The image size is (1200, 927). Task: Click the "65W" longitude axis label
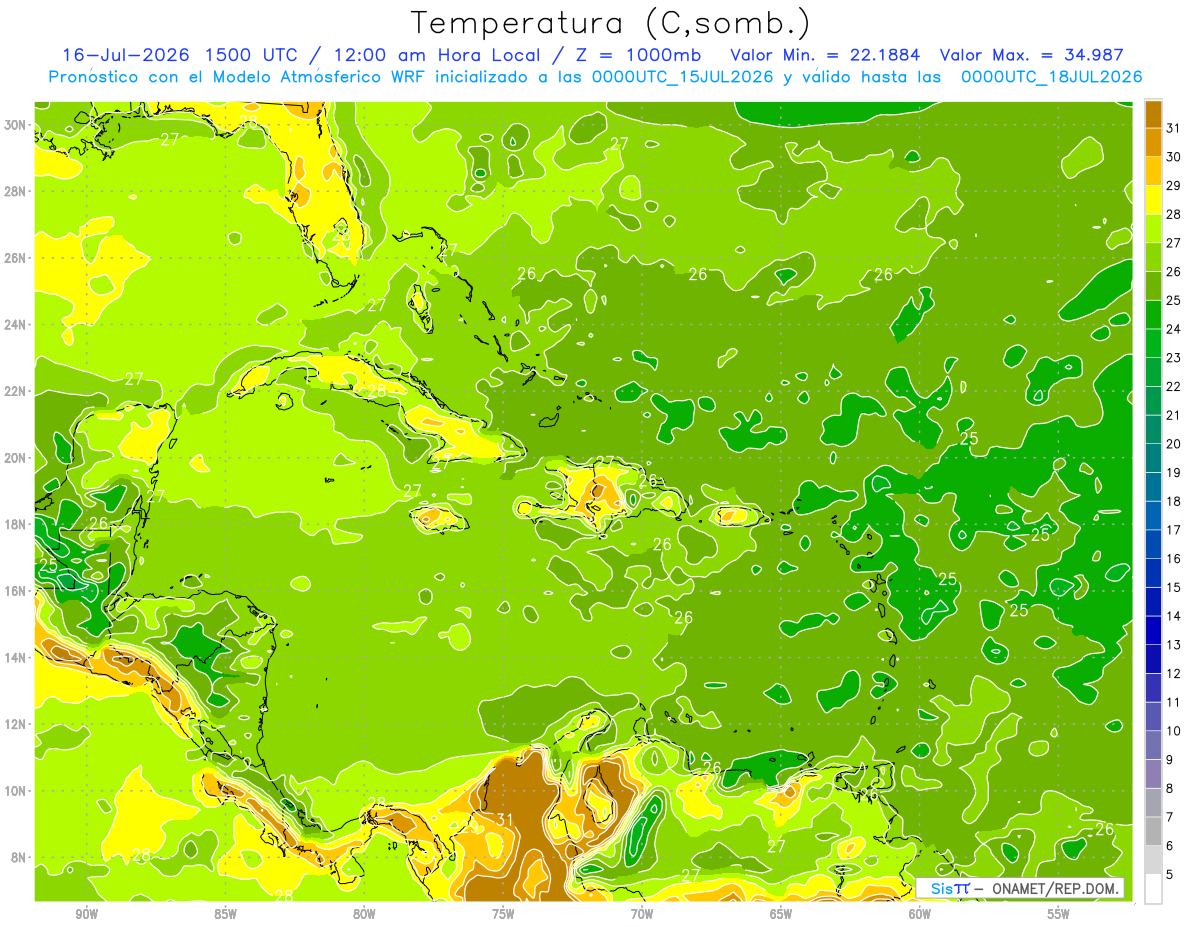(781, 915)
